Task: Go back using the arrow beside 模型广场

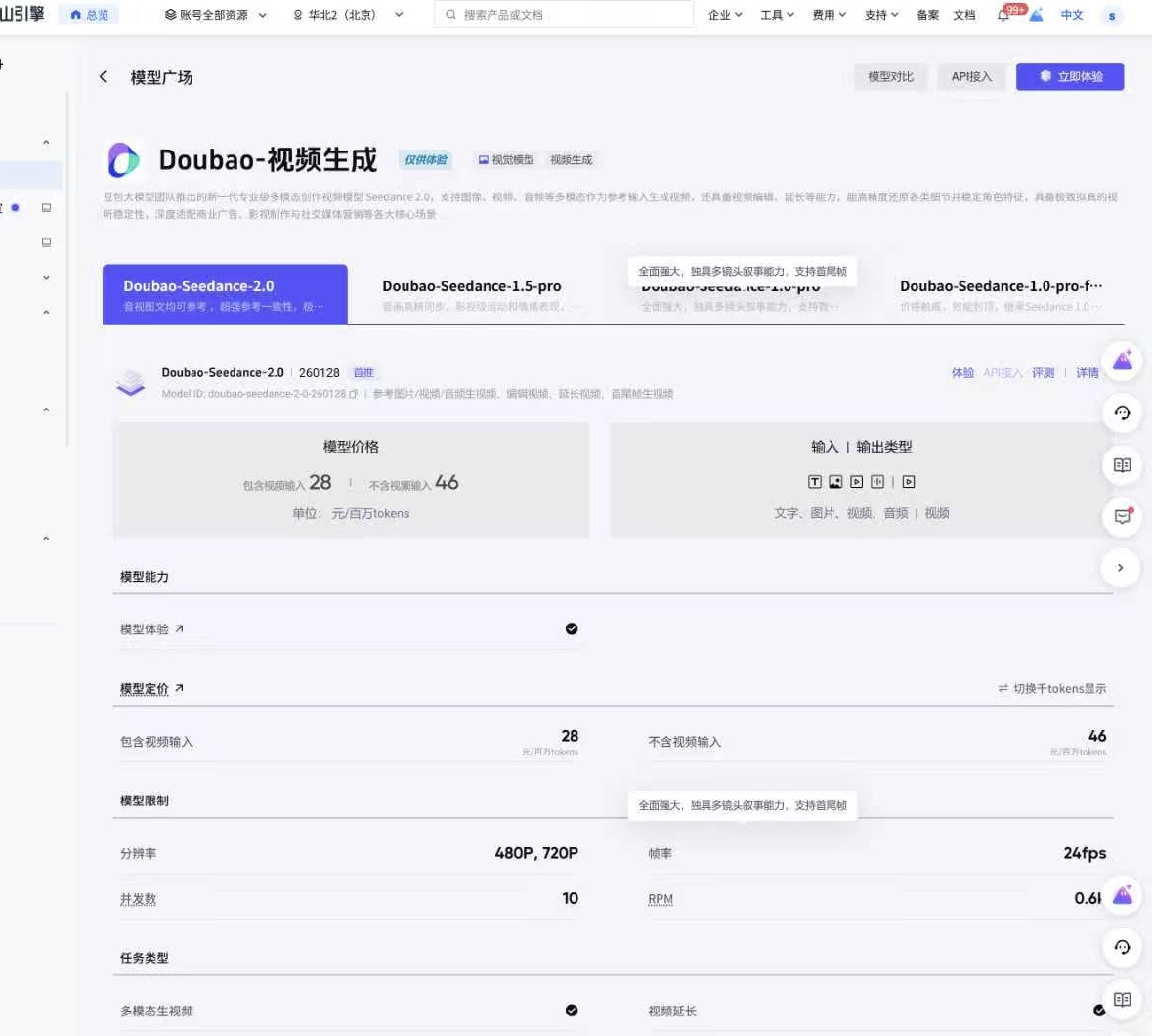Action: click(104, 77)
